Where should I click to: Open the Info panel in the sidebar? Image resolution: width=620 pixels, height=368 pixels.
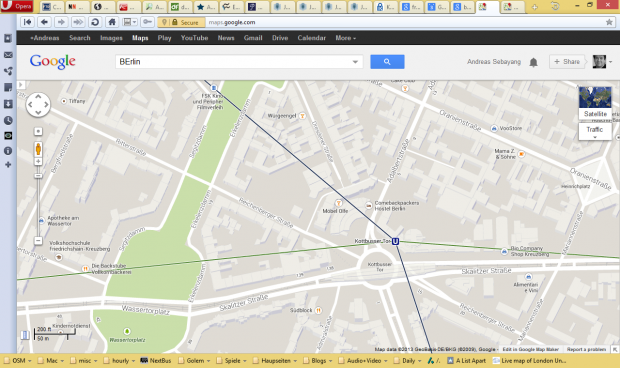point(8,151)
